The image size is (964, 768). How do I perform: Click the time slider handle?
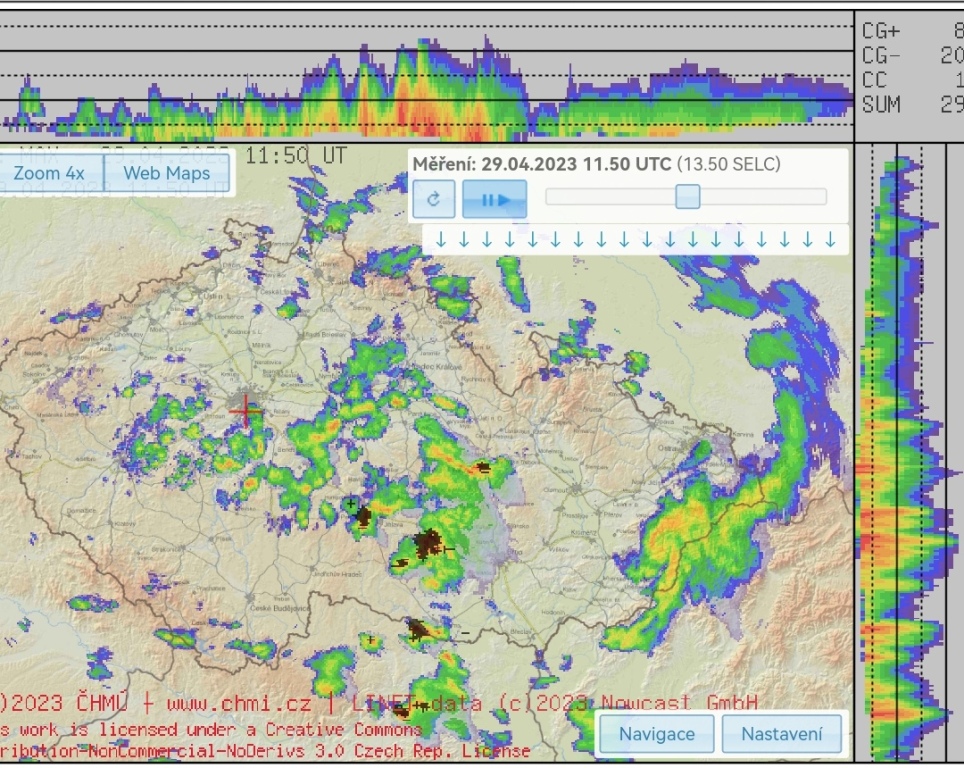[x=687, y=197]
